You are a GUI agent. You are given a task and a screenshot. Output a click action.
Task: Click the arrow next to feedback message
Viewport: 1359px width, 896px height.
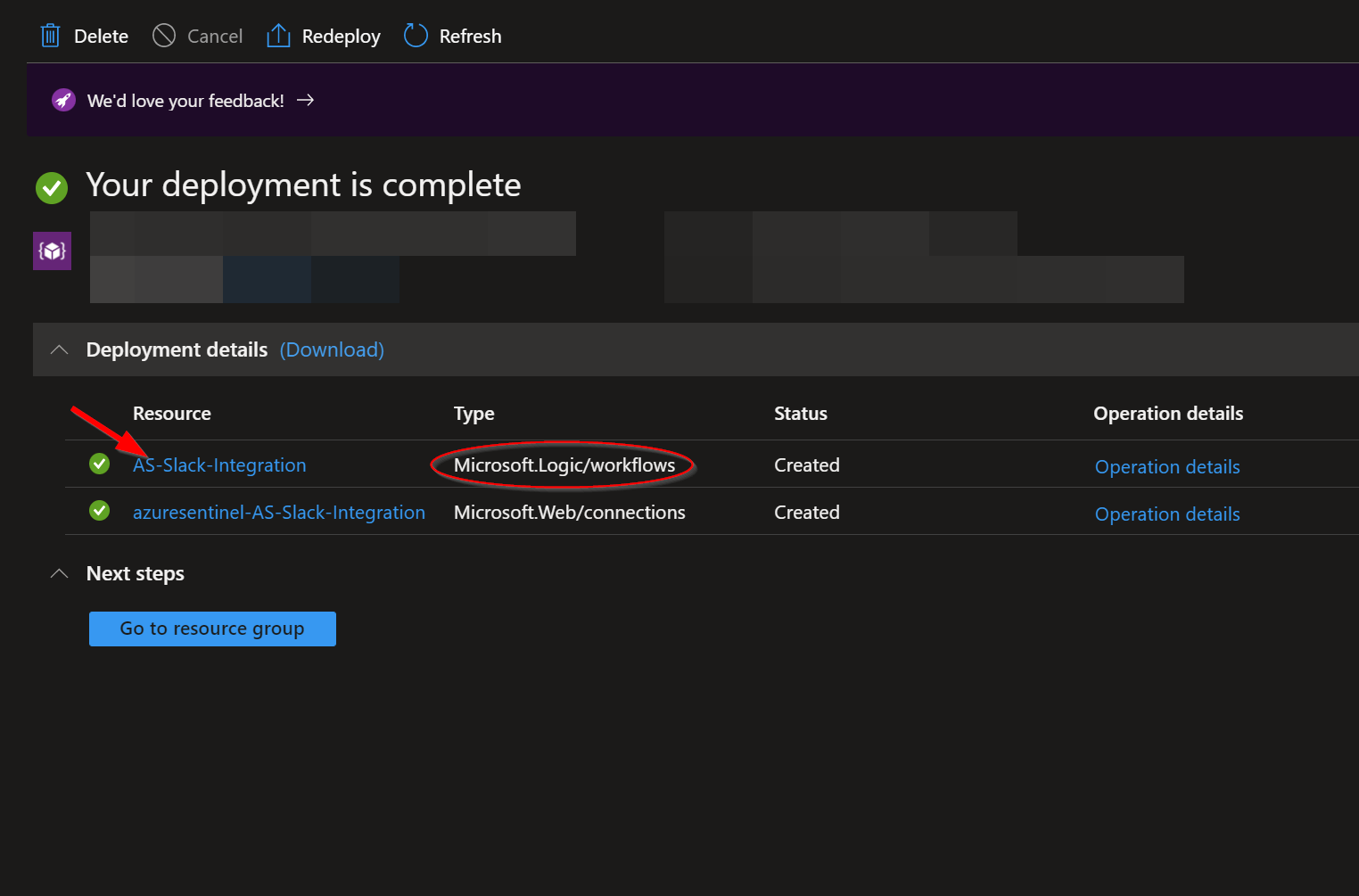305,100
